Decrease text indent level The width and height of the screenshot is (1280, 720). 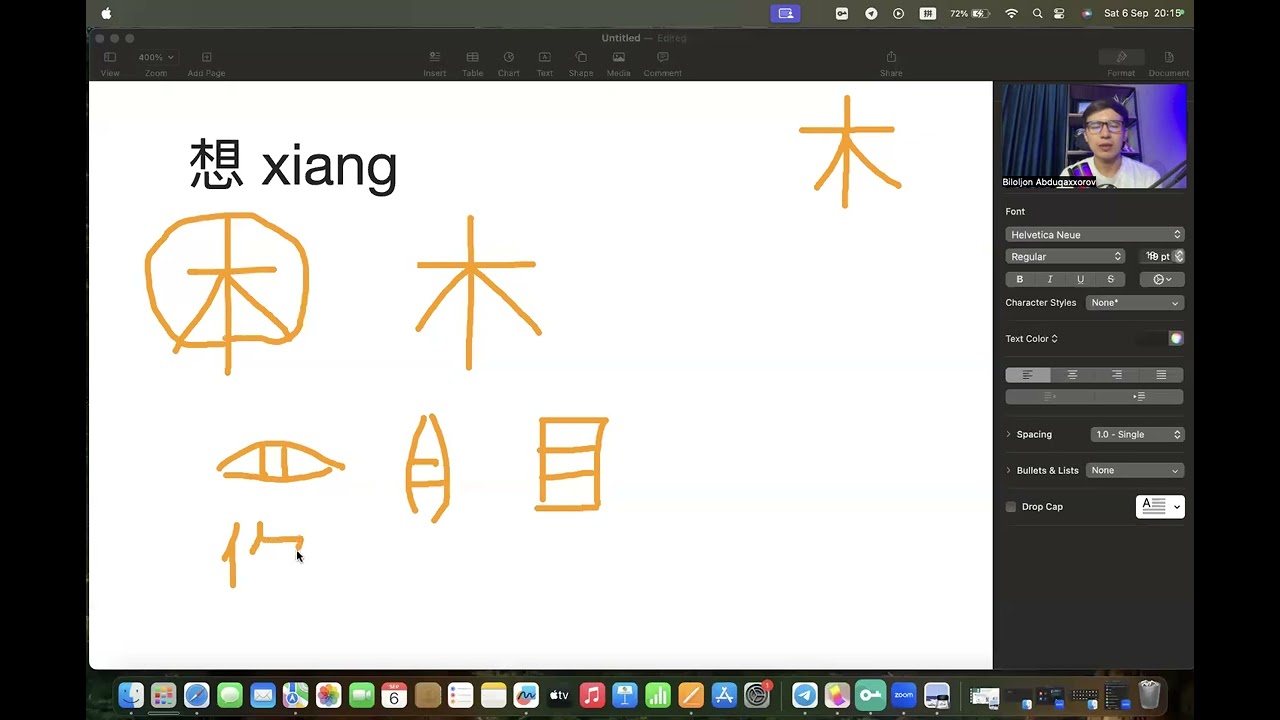pyautogui.click(x=1050, y=396)
